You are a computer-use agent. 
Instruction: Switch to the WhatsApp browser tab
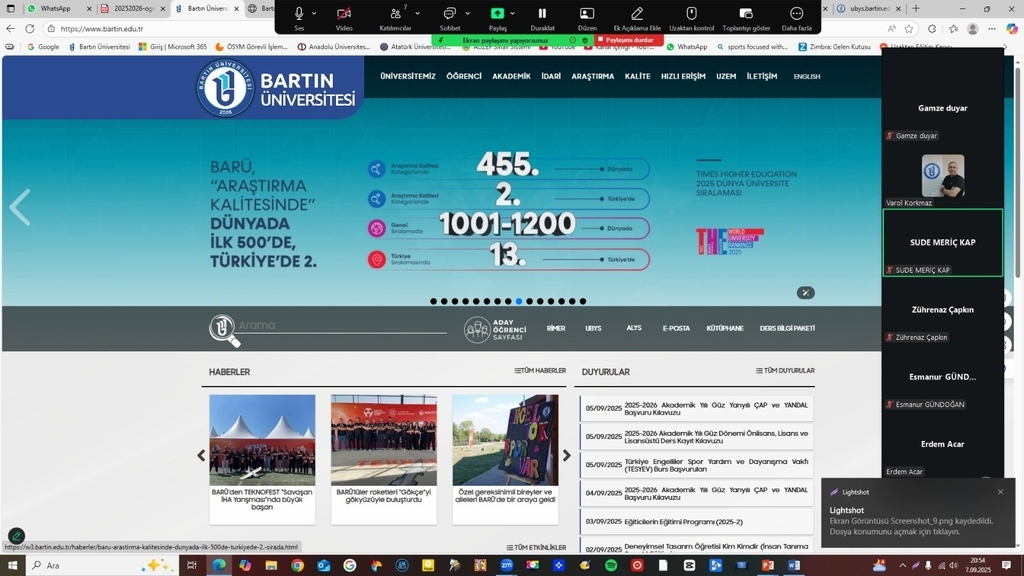pos(59,8)
